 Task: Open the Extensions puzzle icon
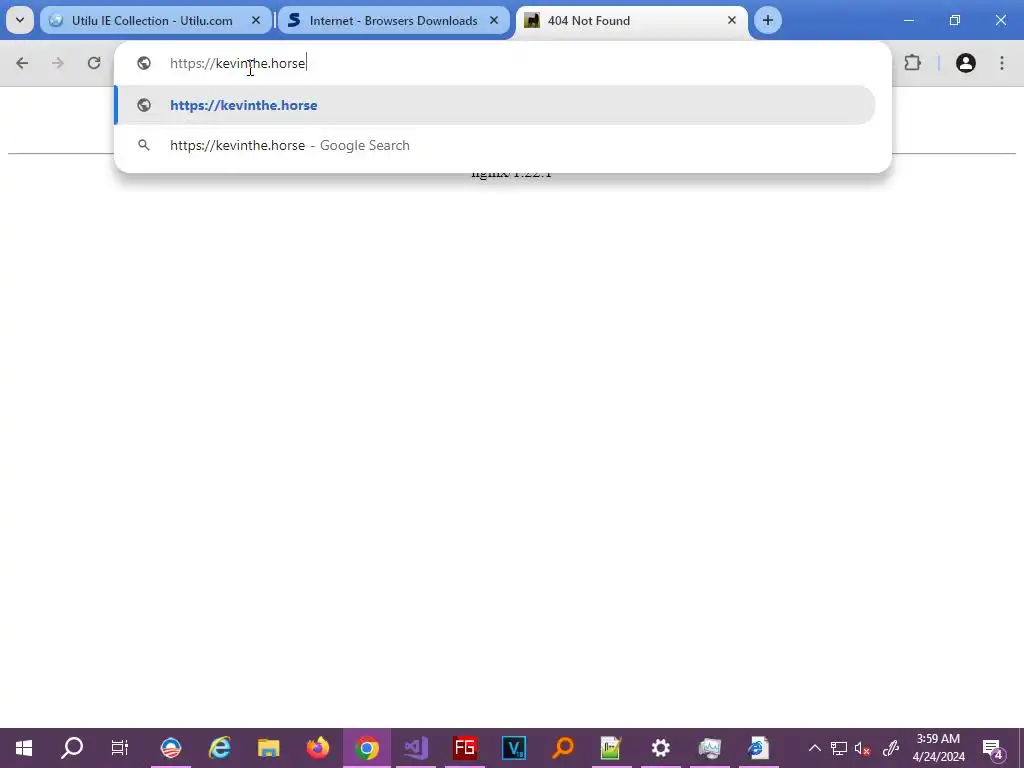pos(912,63)
